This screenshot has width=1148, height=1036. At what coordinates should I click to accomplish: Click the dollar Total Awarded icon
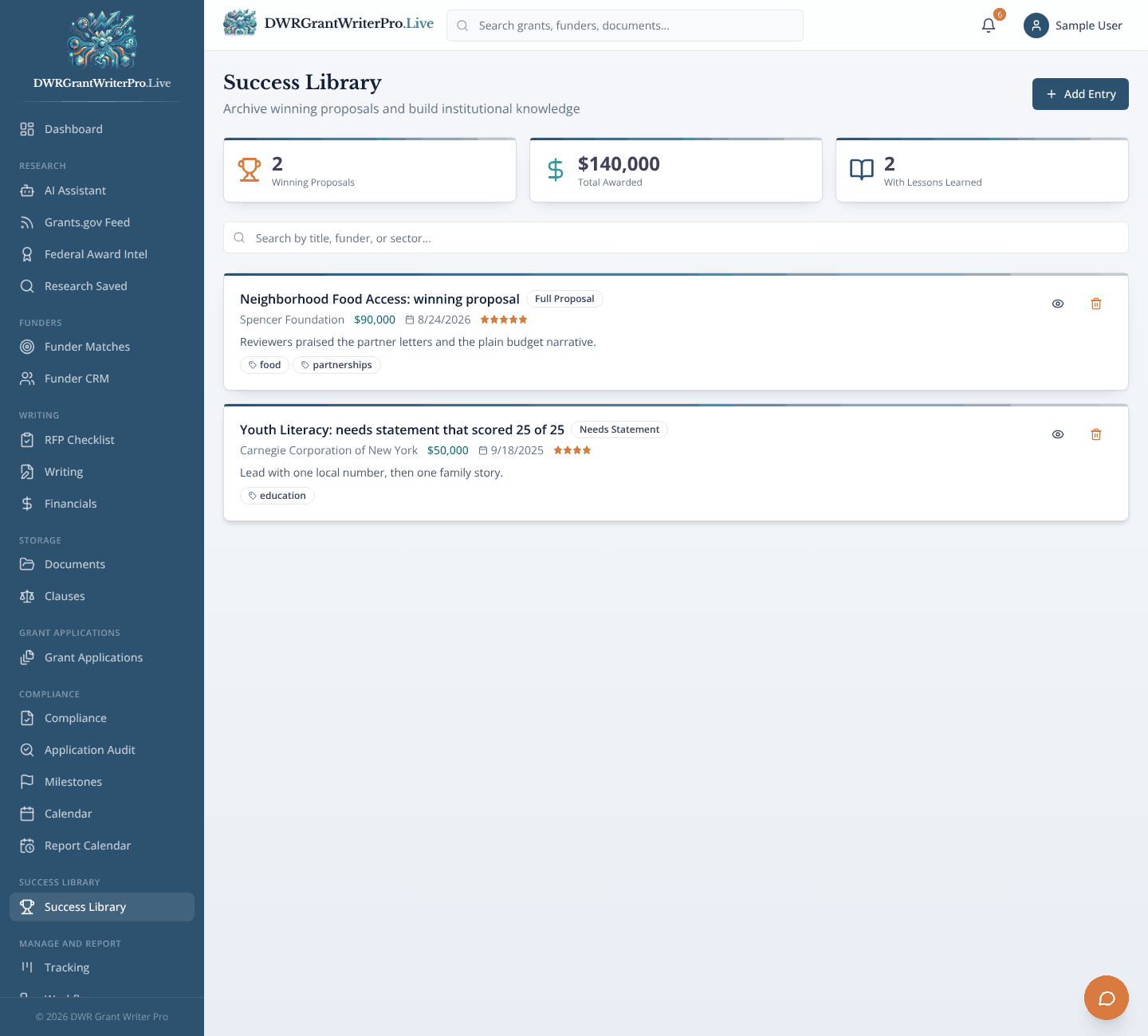(x=556, y=170)
